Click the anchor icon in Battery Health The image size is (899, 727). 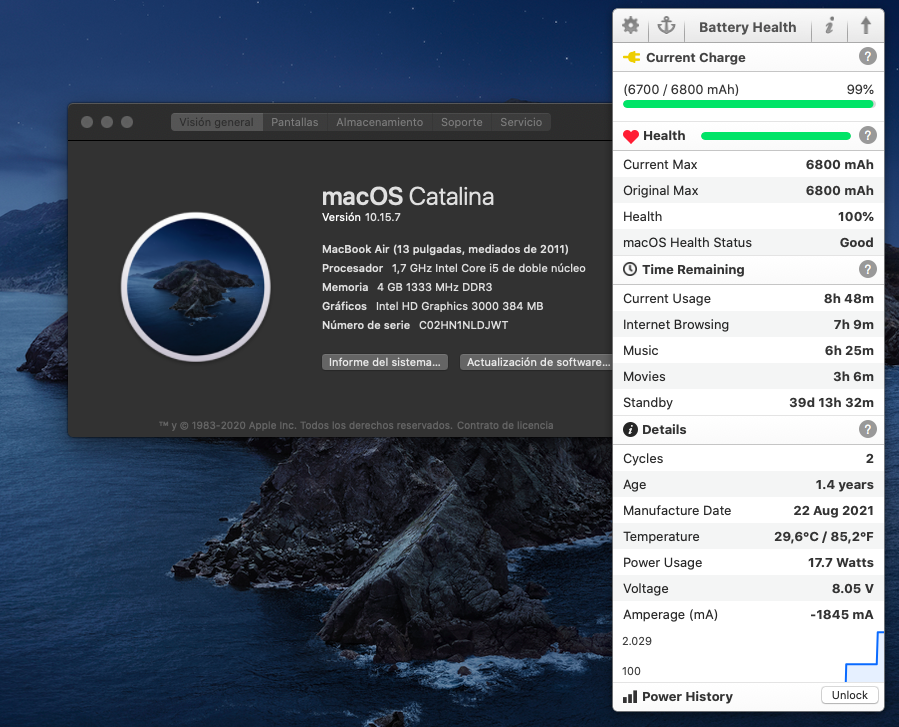pyautogui.click(x=666, y=26)
